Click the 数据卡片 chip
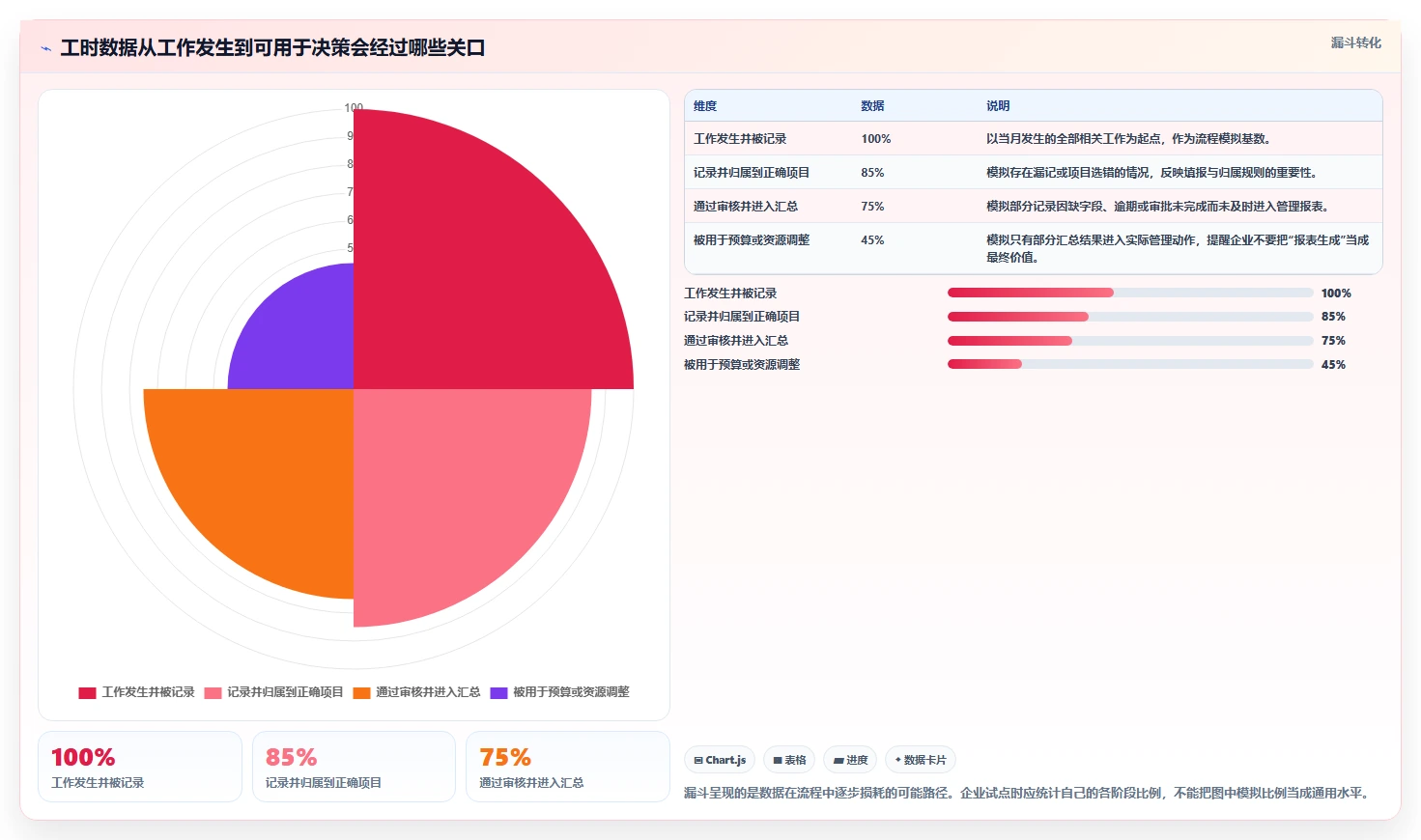This screenshot has height=840, width=1421. click(920, 760)
